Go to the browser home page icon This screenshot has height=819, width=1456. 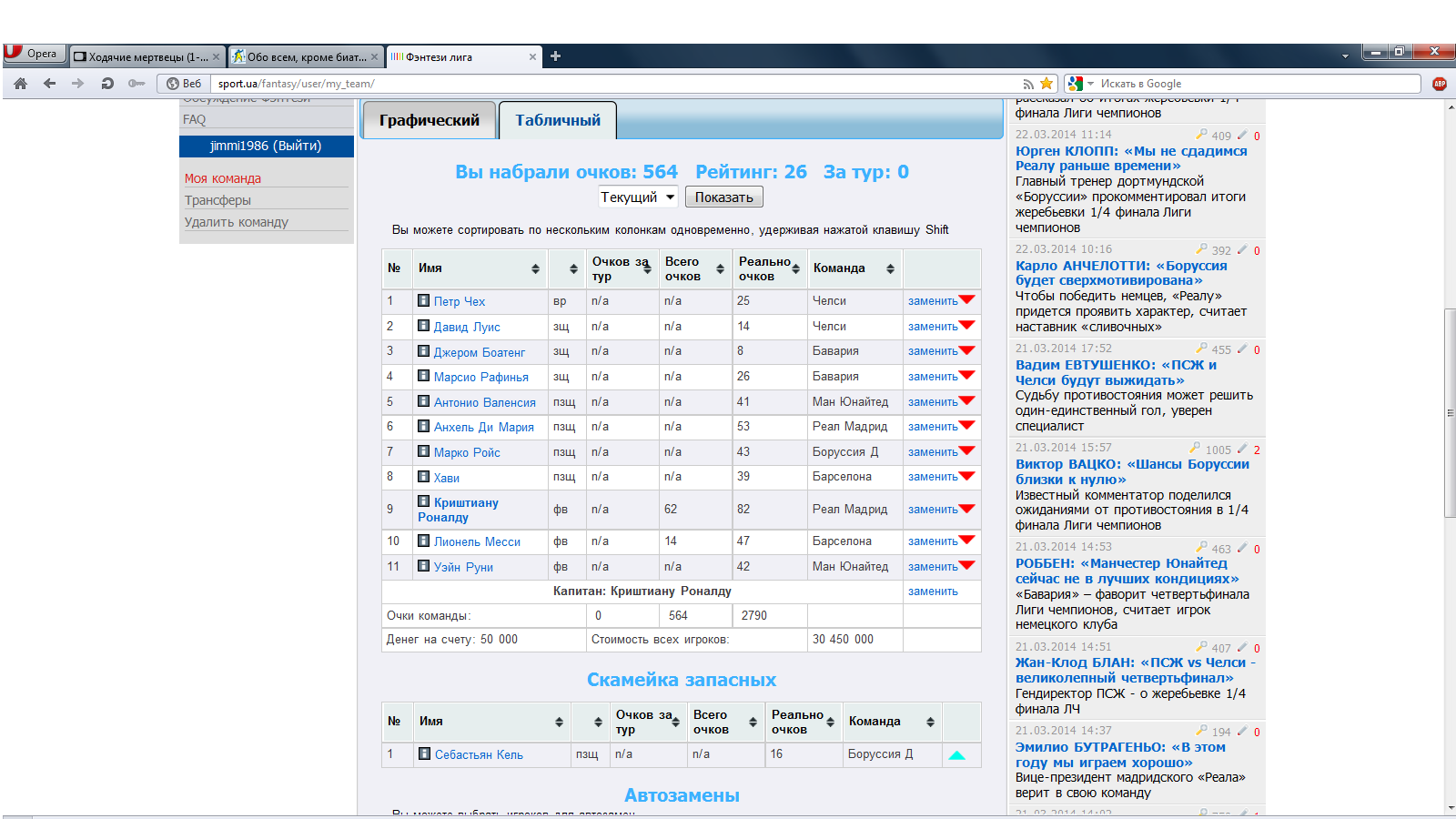pyautogui.click(x=20, y=84)
